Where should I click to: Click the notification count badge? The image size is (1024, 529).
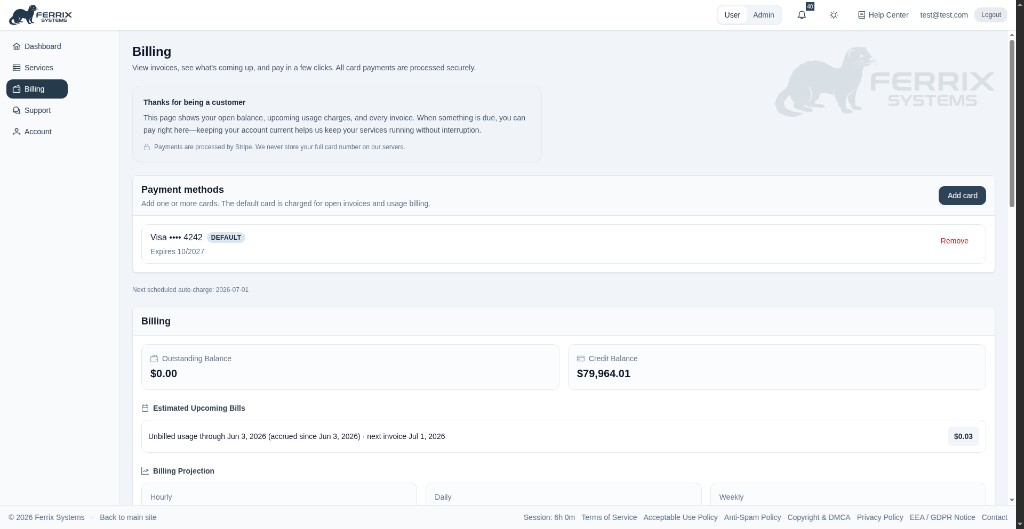810,7
